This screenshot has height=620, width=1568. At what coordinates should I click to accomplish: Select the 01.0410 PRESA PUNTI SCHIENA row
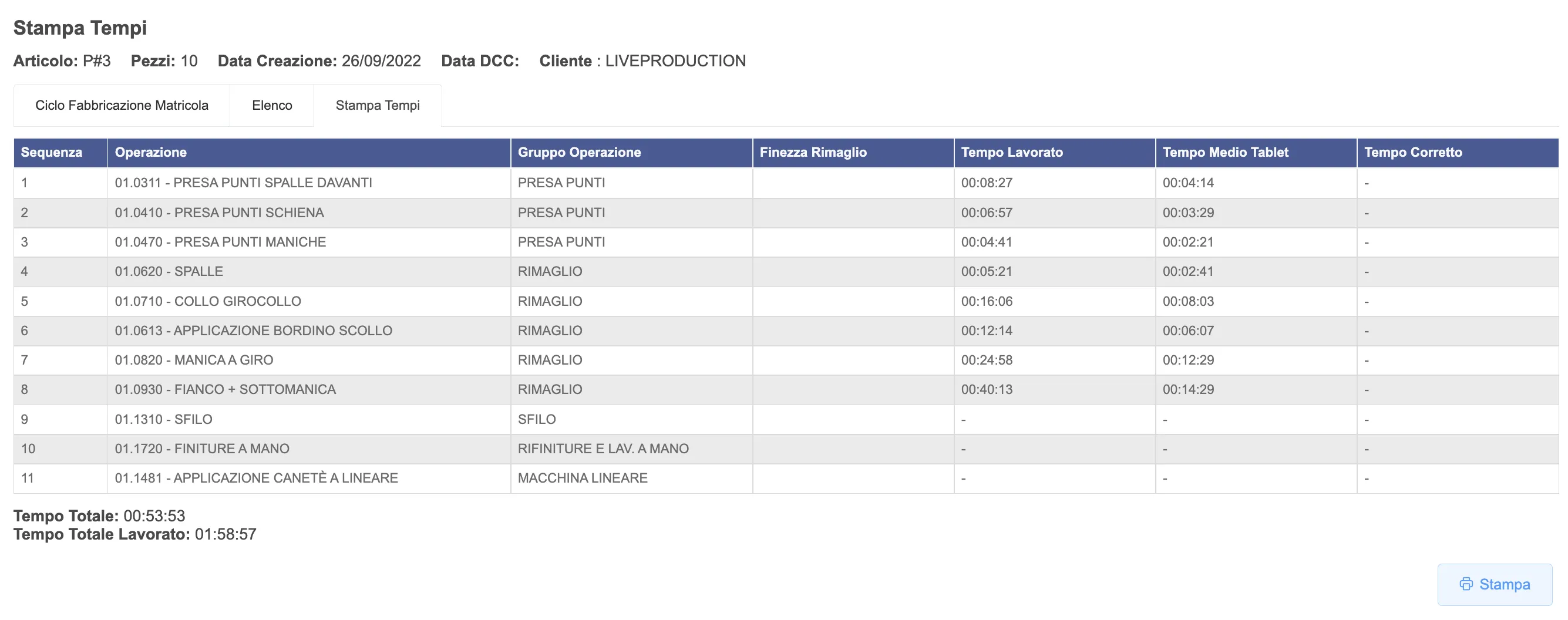[x=219, y=213]
